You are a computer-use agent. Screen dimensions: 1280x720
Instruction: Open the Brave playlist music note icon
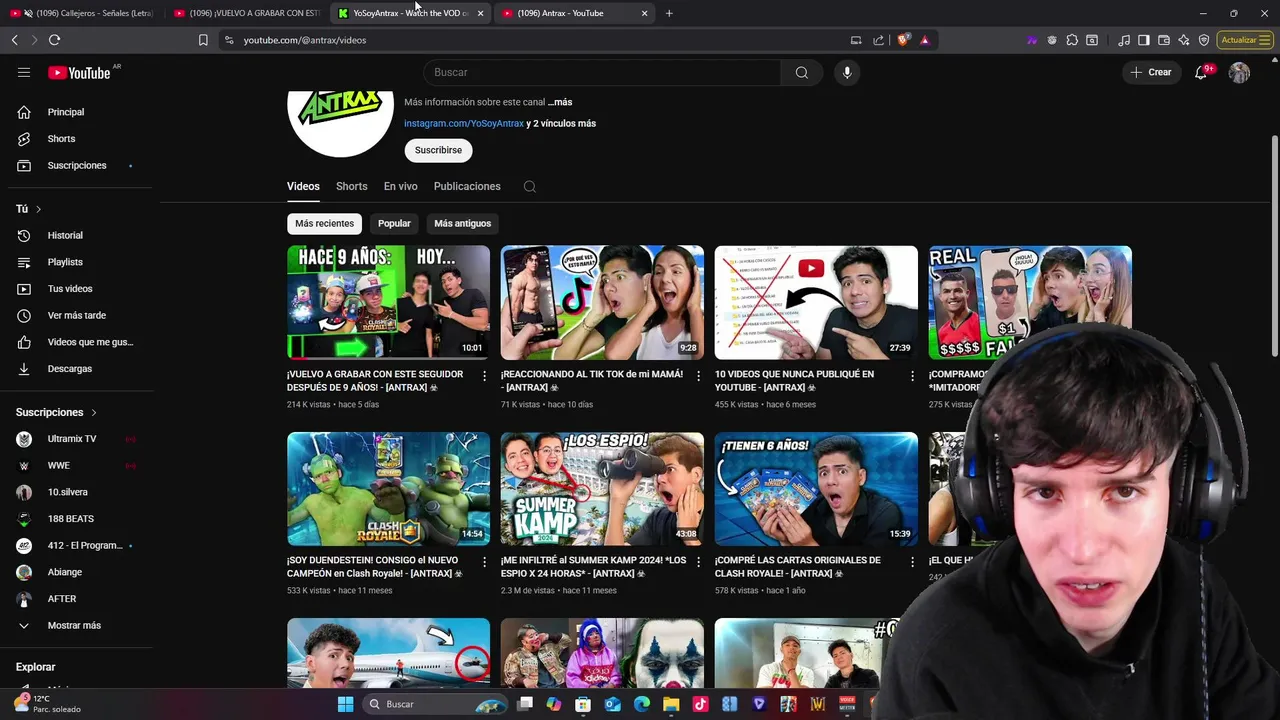click(x=1125, y=40)
